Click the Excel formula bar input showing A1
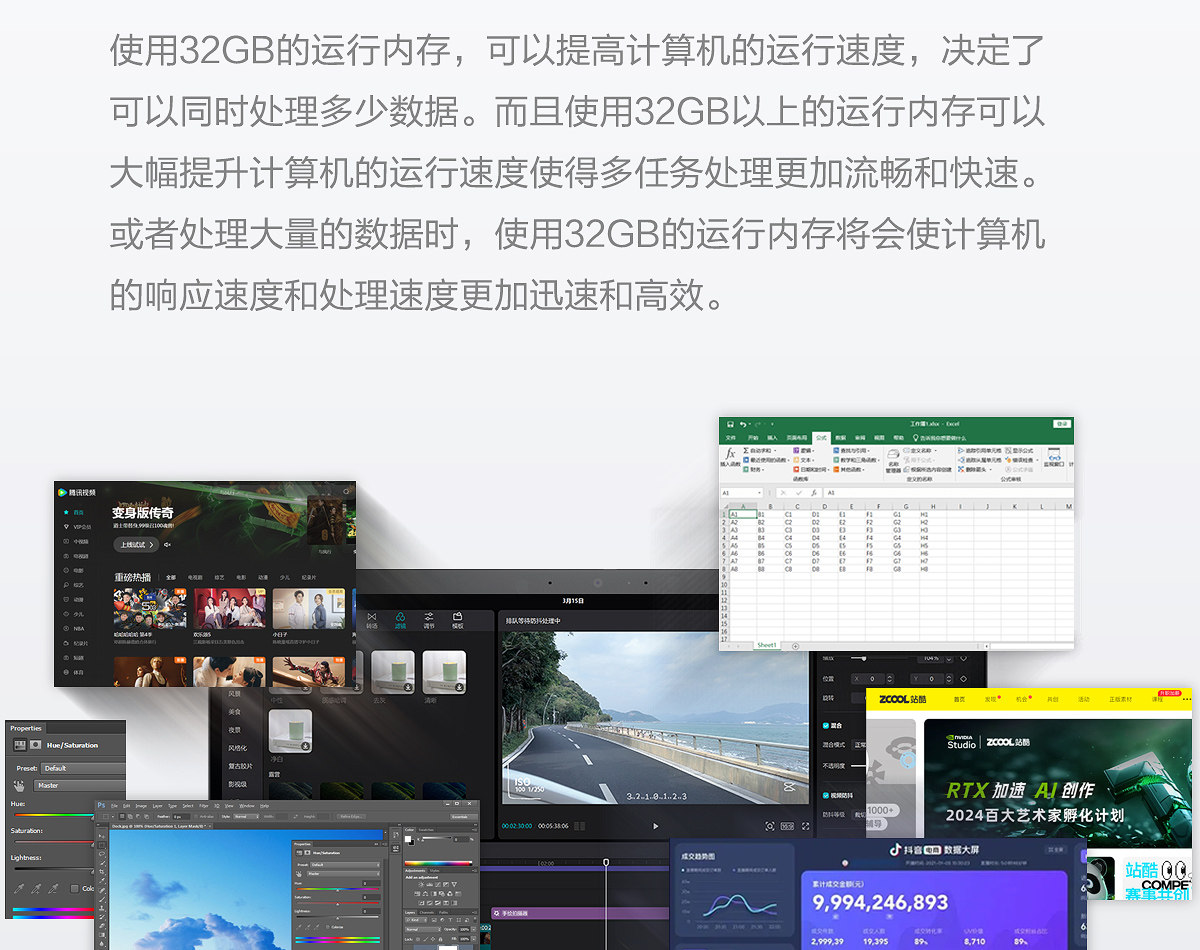 [949, 493]
